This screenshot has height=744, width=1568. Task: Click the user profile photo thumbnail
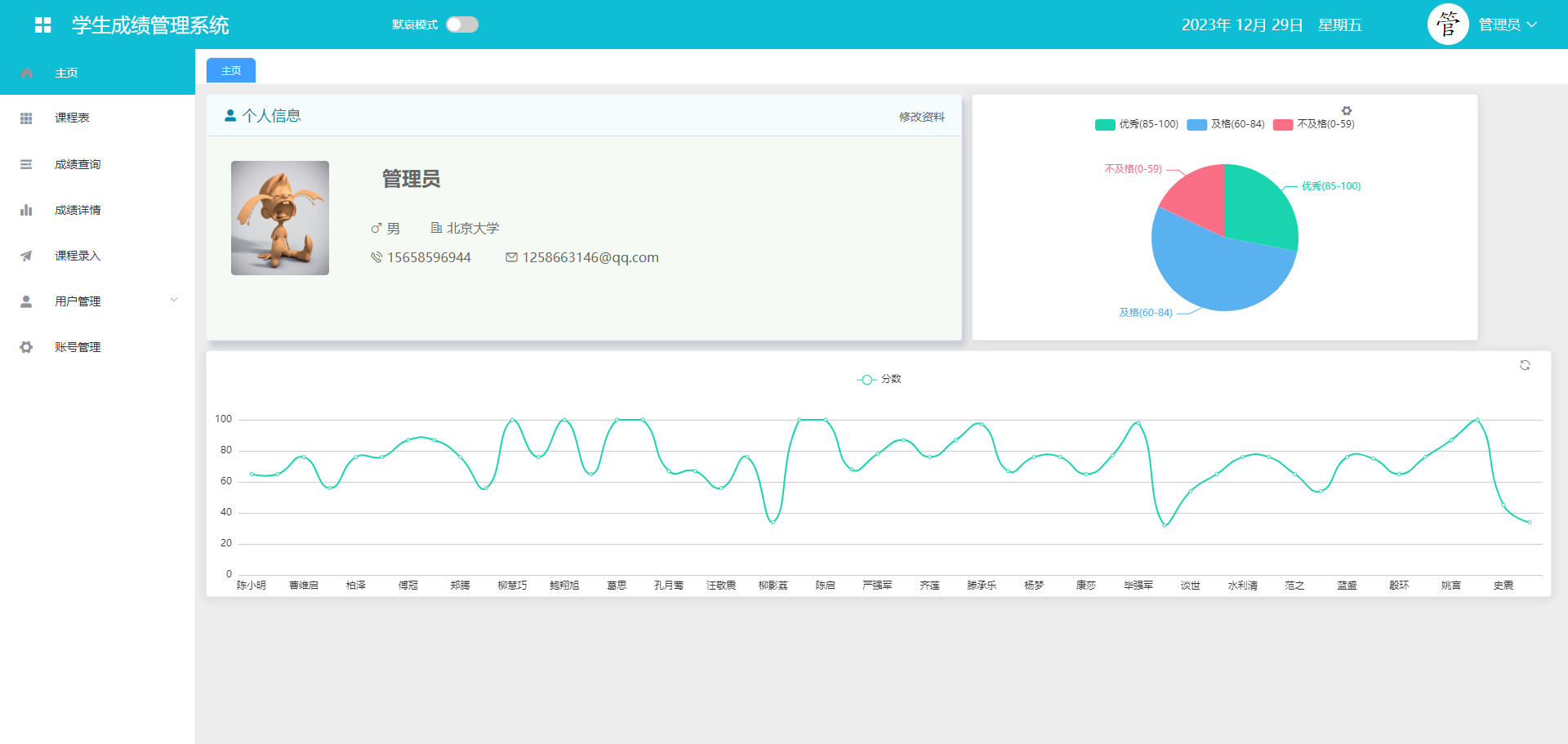coord(280,218)
